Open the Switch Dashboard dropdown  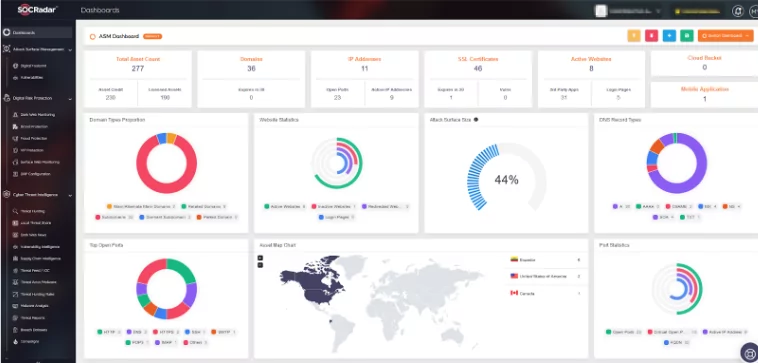[x=726, y=36]
